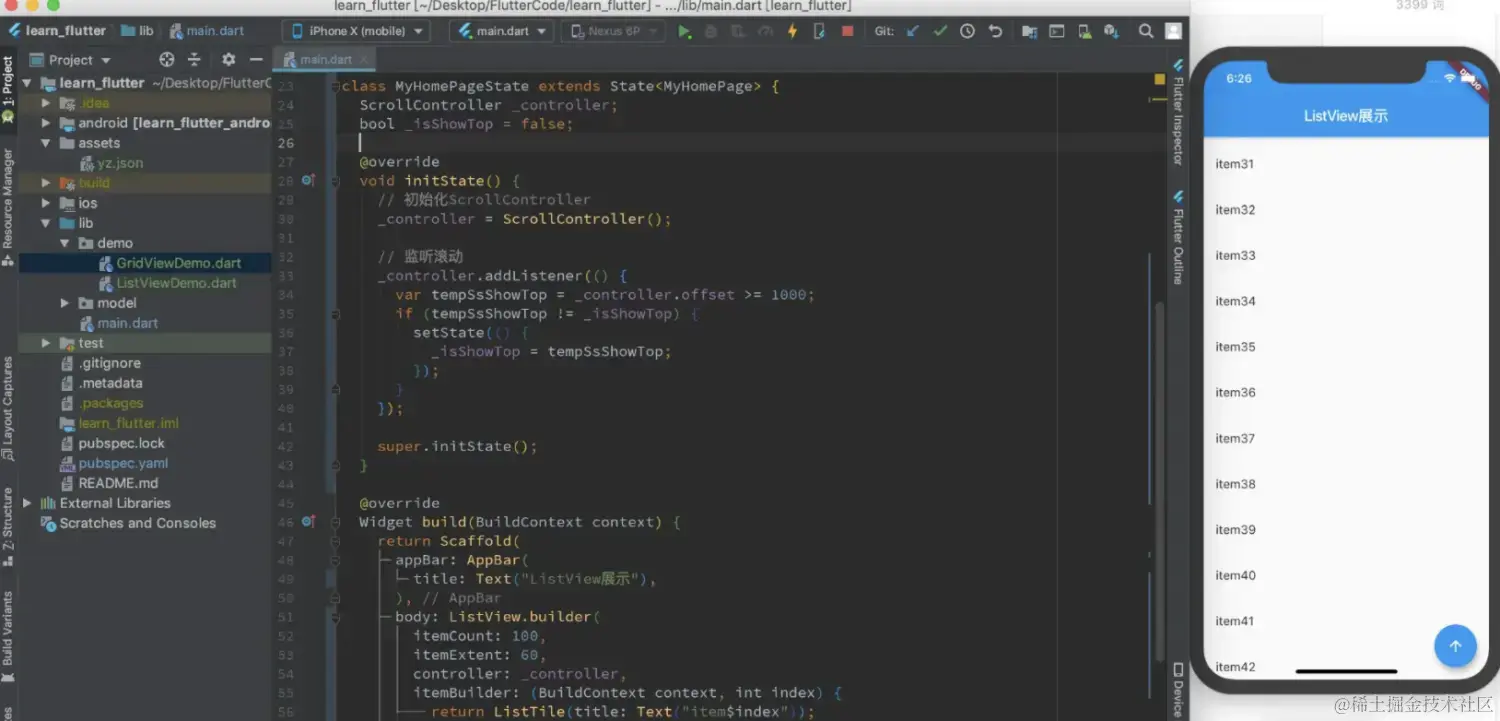1500x721 pixels.
Task: Hide the Project panel with minus icon
Action: click(256, 60)
